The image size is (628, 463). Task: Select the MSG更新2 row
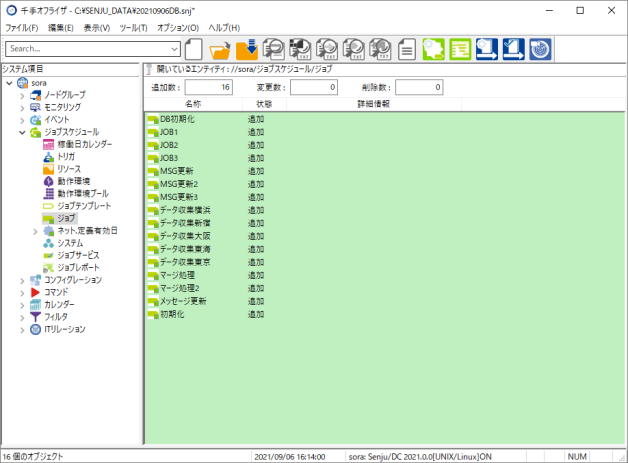(x=384, y=184)
